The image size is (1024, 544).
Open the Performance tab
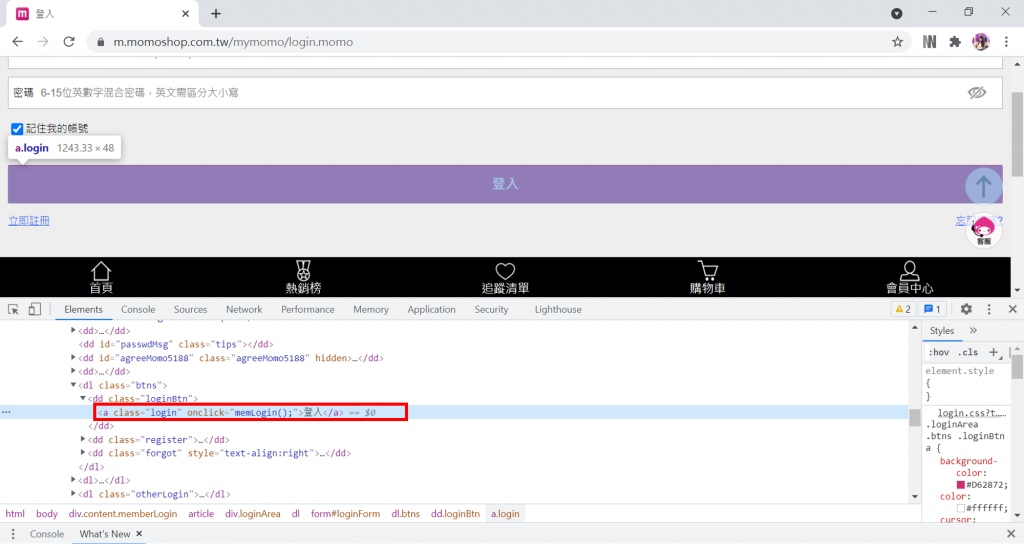tap(308, 310)
